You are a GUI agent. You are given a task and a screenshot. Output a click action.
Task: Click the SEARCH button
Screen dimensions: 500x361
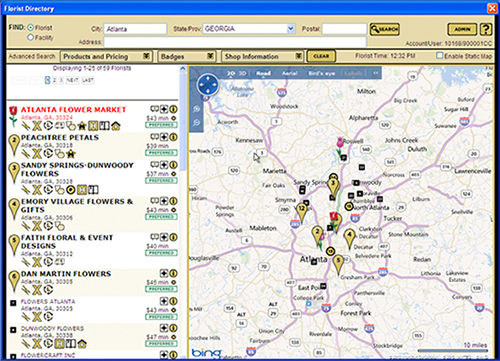pos(385,29)
